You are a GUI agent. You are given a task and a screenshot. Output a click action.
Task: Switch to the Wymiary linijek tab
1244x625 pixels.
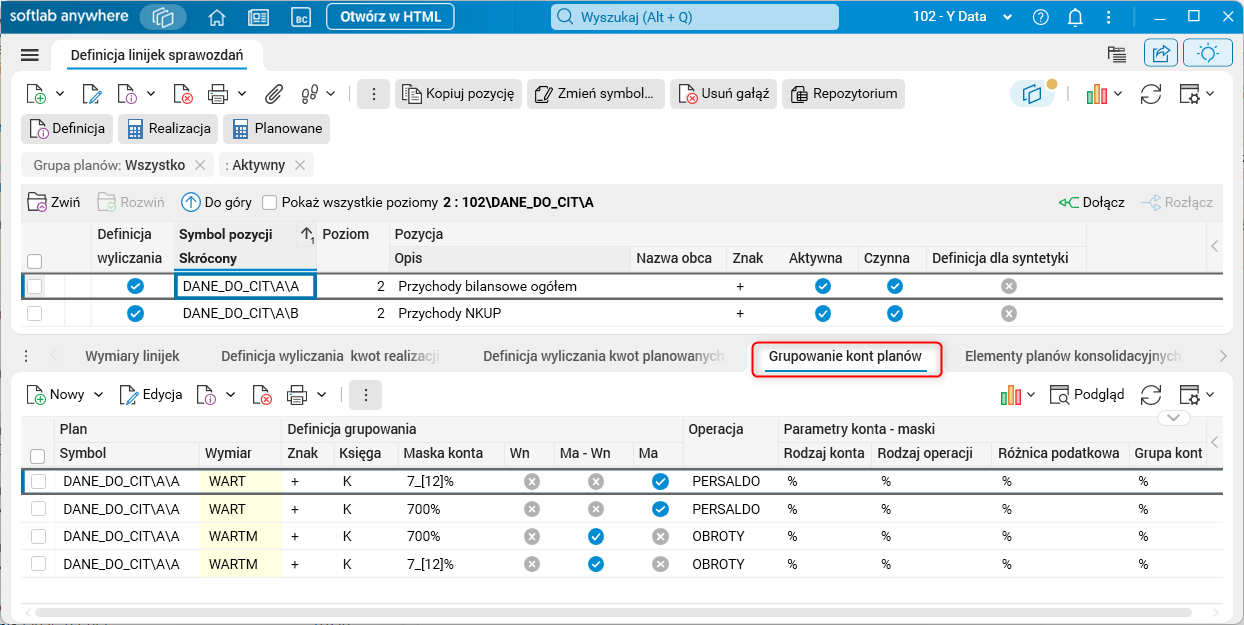tap(132, 356)
